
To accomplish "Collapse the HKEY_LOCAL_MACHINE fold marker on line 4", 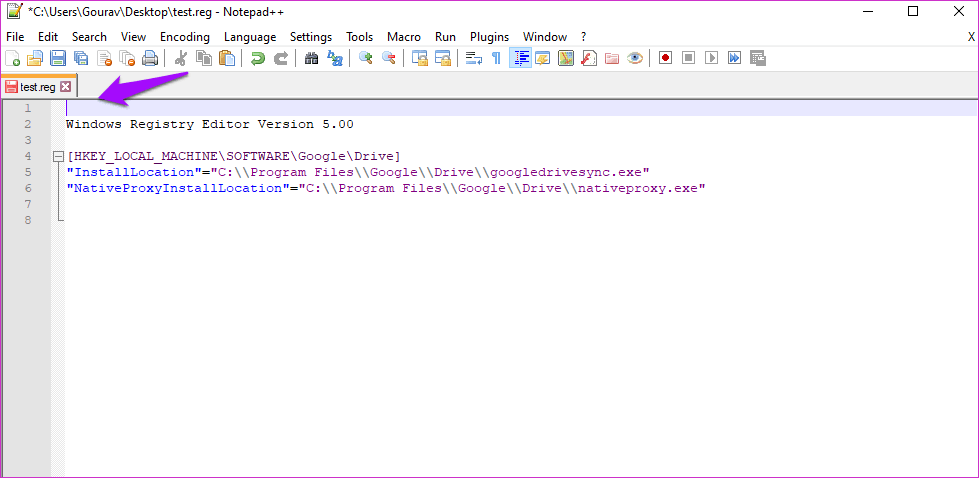I will tap(58, 156).
